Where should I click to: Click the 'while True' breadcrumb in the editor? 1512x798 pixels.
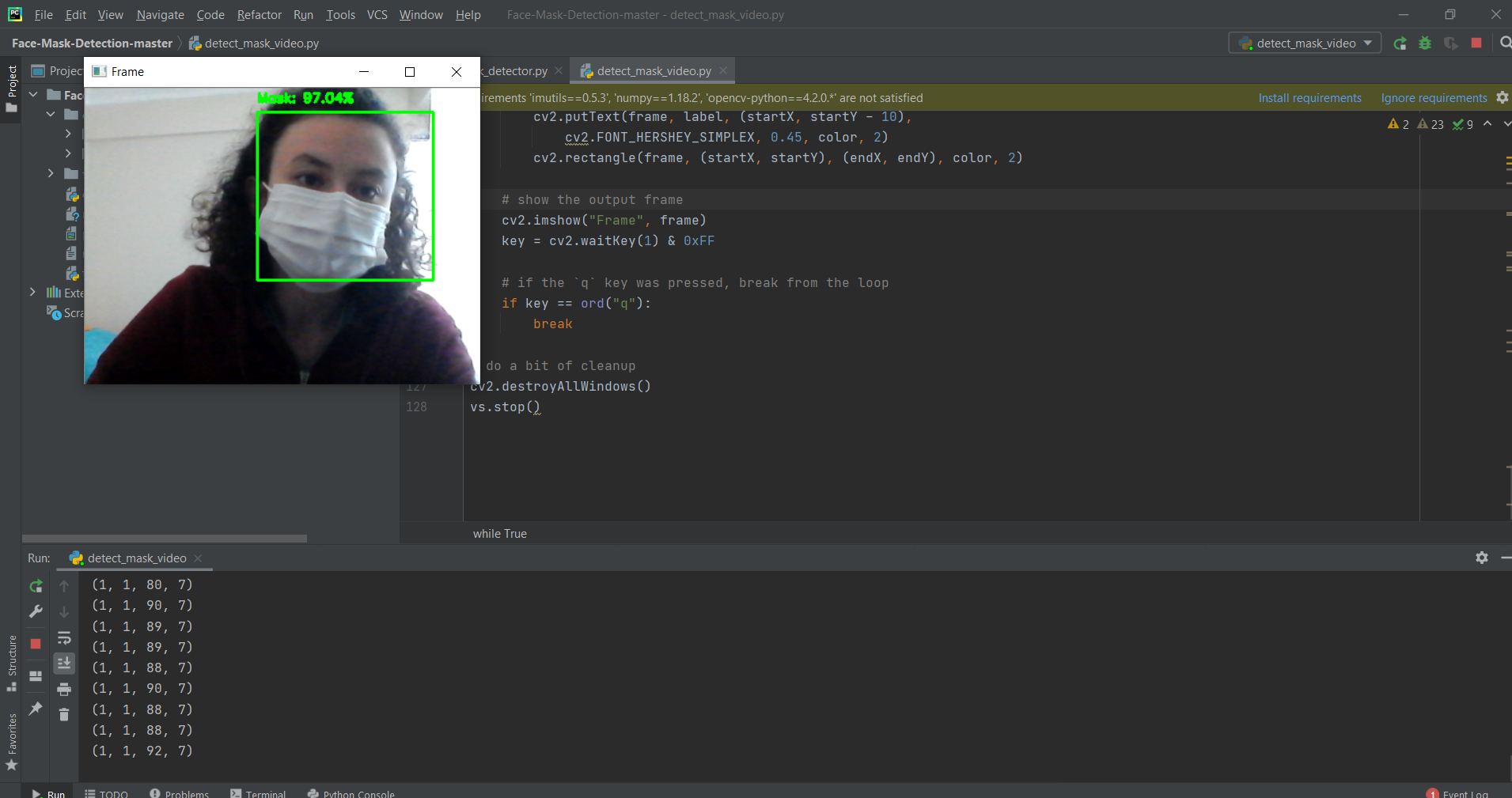pos(499,534)
